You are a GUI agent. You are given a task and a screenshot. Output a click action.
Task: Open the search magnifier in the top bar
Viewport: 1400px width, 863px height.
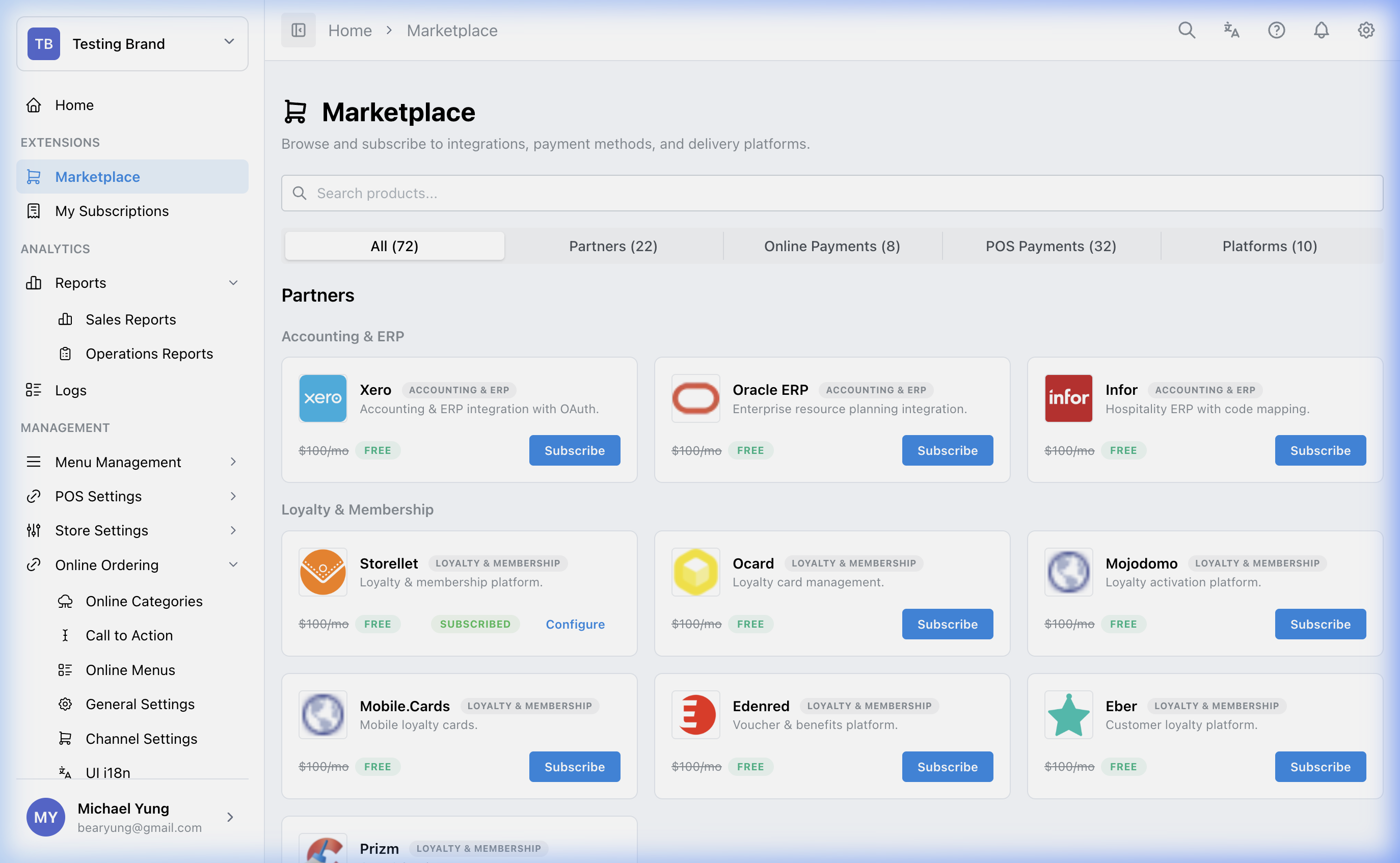click(1187, 30)
